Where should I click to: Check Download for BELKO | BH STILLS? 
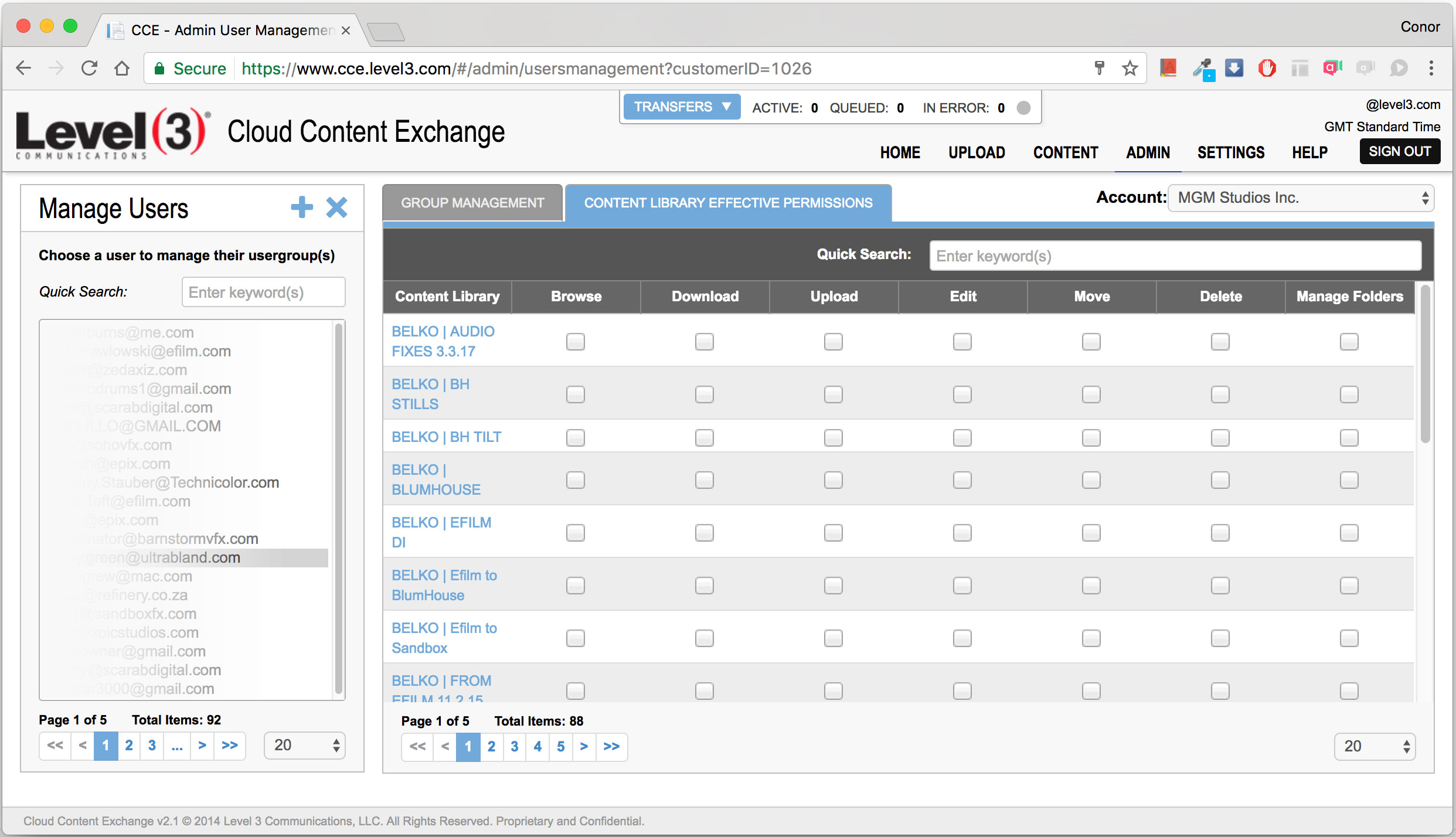(705, 394)
